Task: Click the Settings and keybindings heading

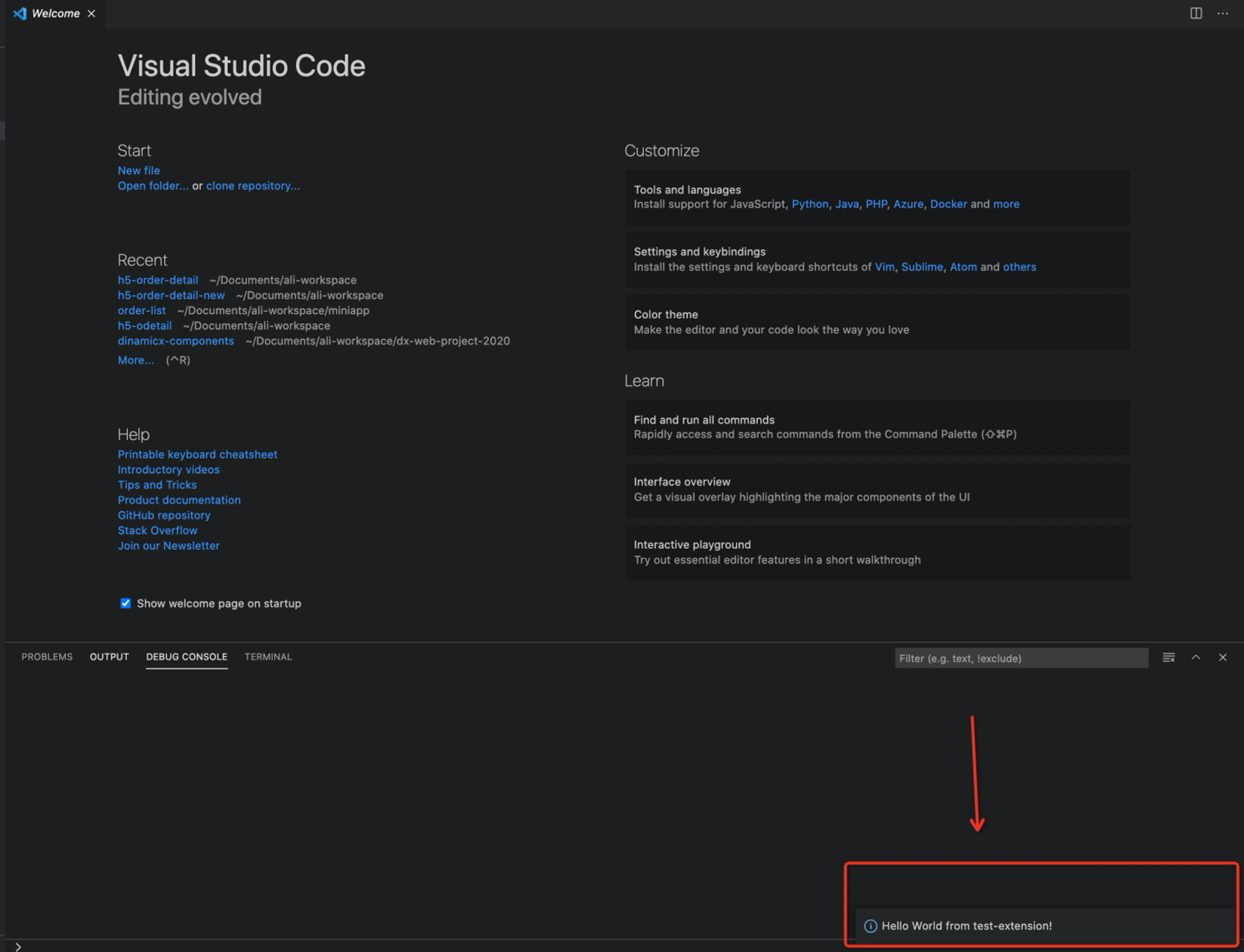Action: pos(700,252)
